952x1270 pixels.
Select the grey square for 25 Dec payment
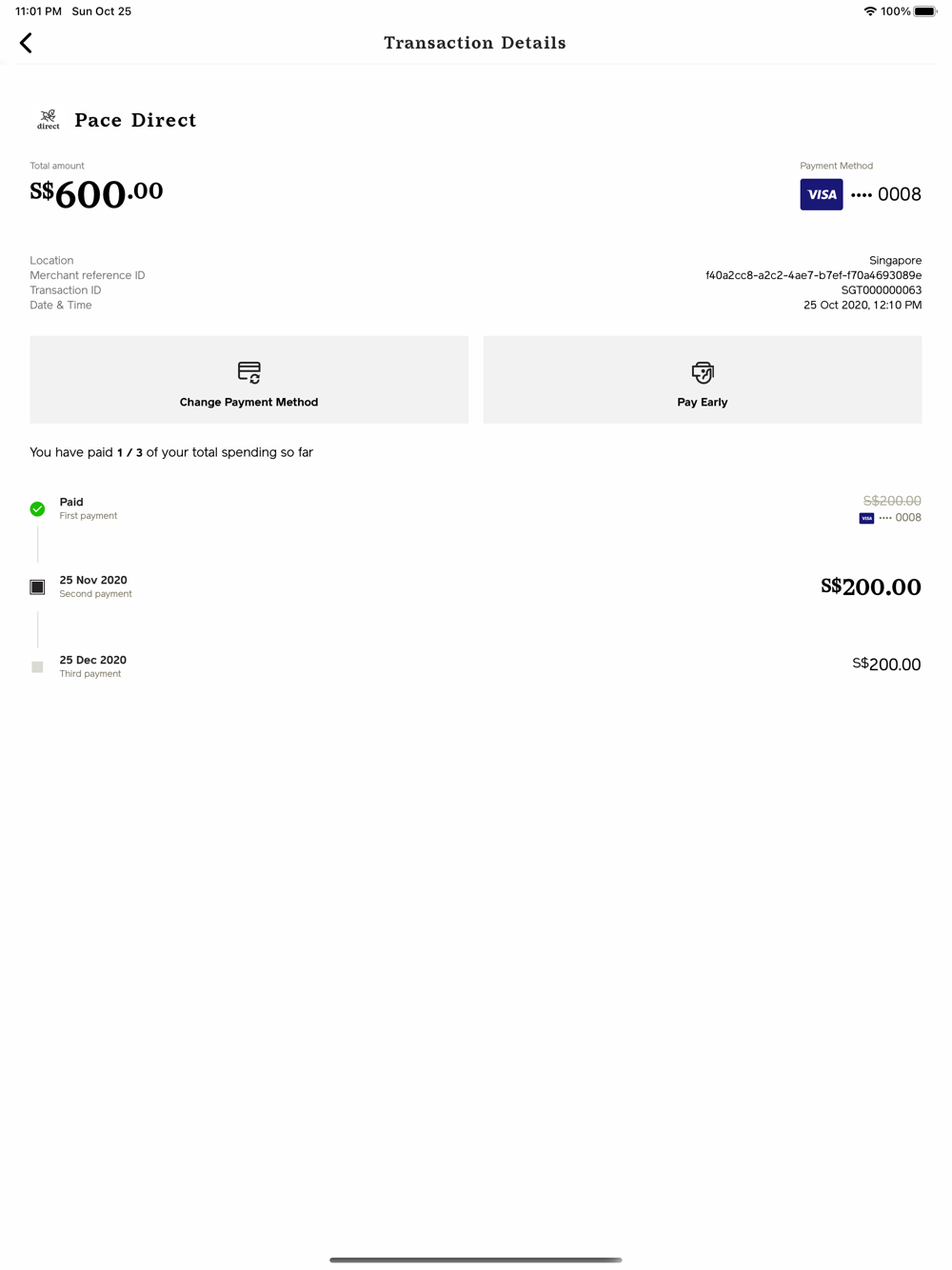click(x=37, y=667)
